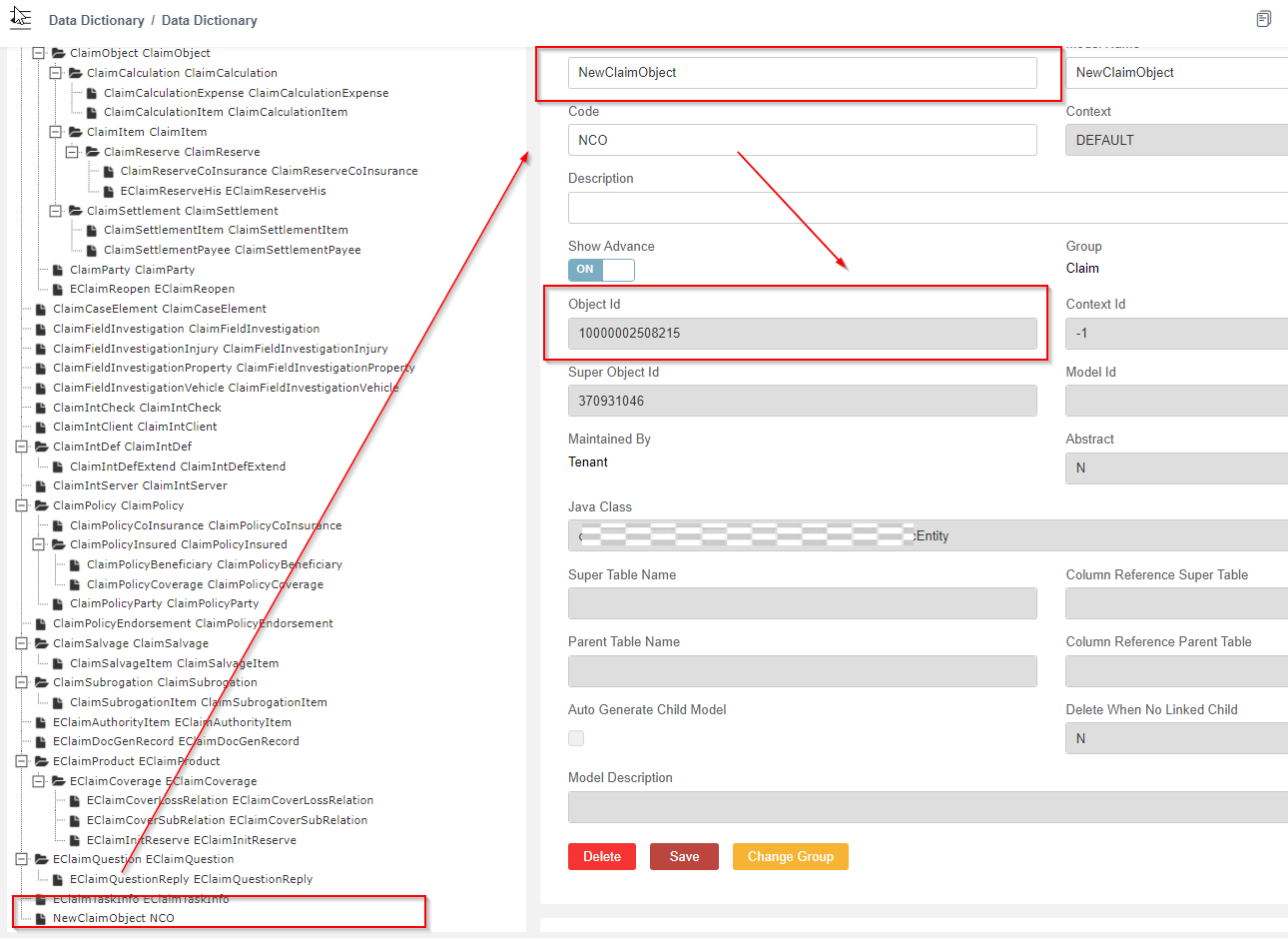Viewport: 1288px width, 939px height.
Task: Click the Change Group button
Action: click(x=790, y=856)
